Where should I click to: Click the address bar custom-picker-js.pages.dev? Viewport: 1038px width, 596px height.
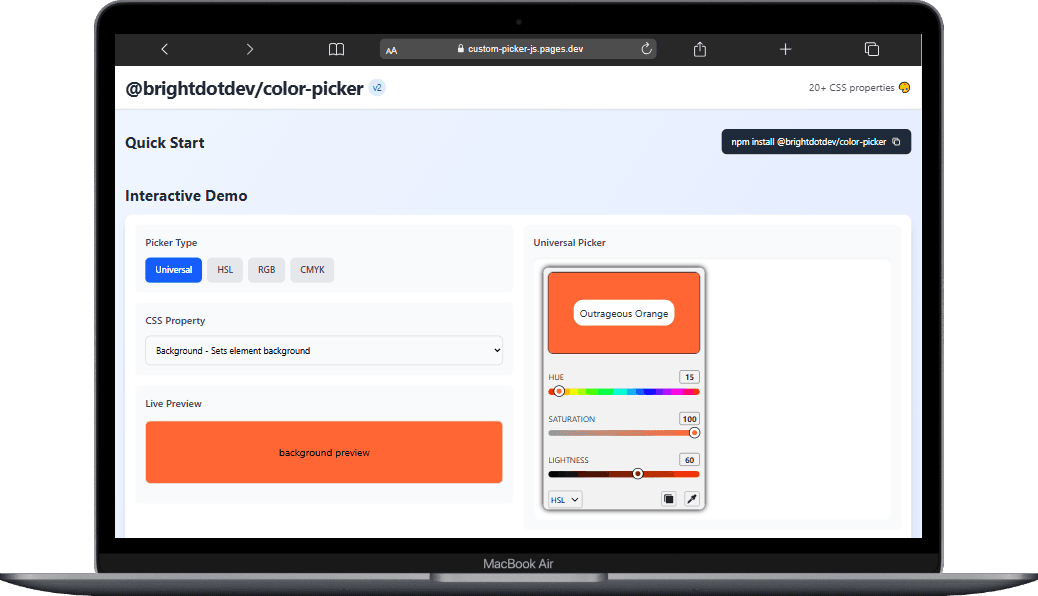518,48
